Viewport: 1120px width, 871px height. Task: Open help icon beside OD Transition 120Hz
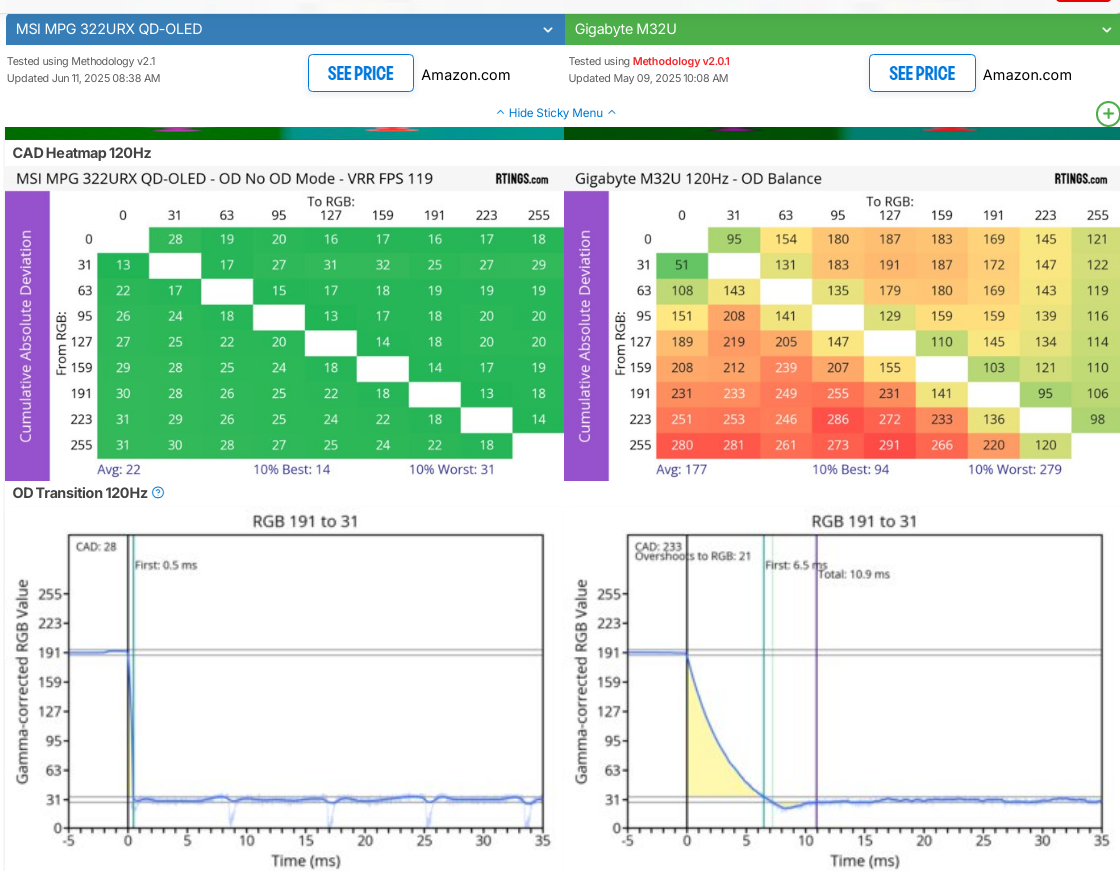(x=159, y=492)
